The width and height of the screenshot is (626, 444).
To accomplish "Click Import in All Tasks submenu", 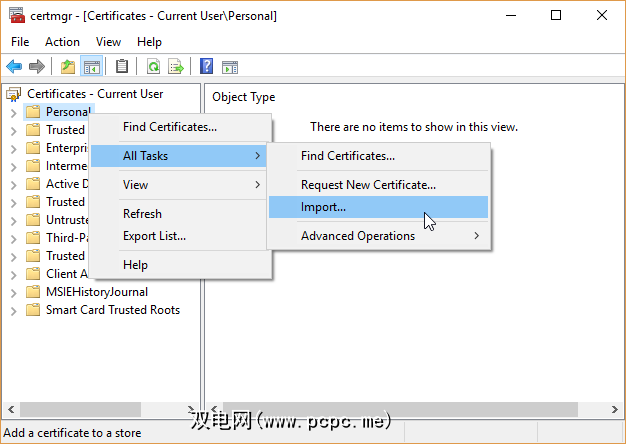I will 378,207.
